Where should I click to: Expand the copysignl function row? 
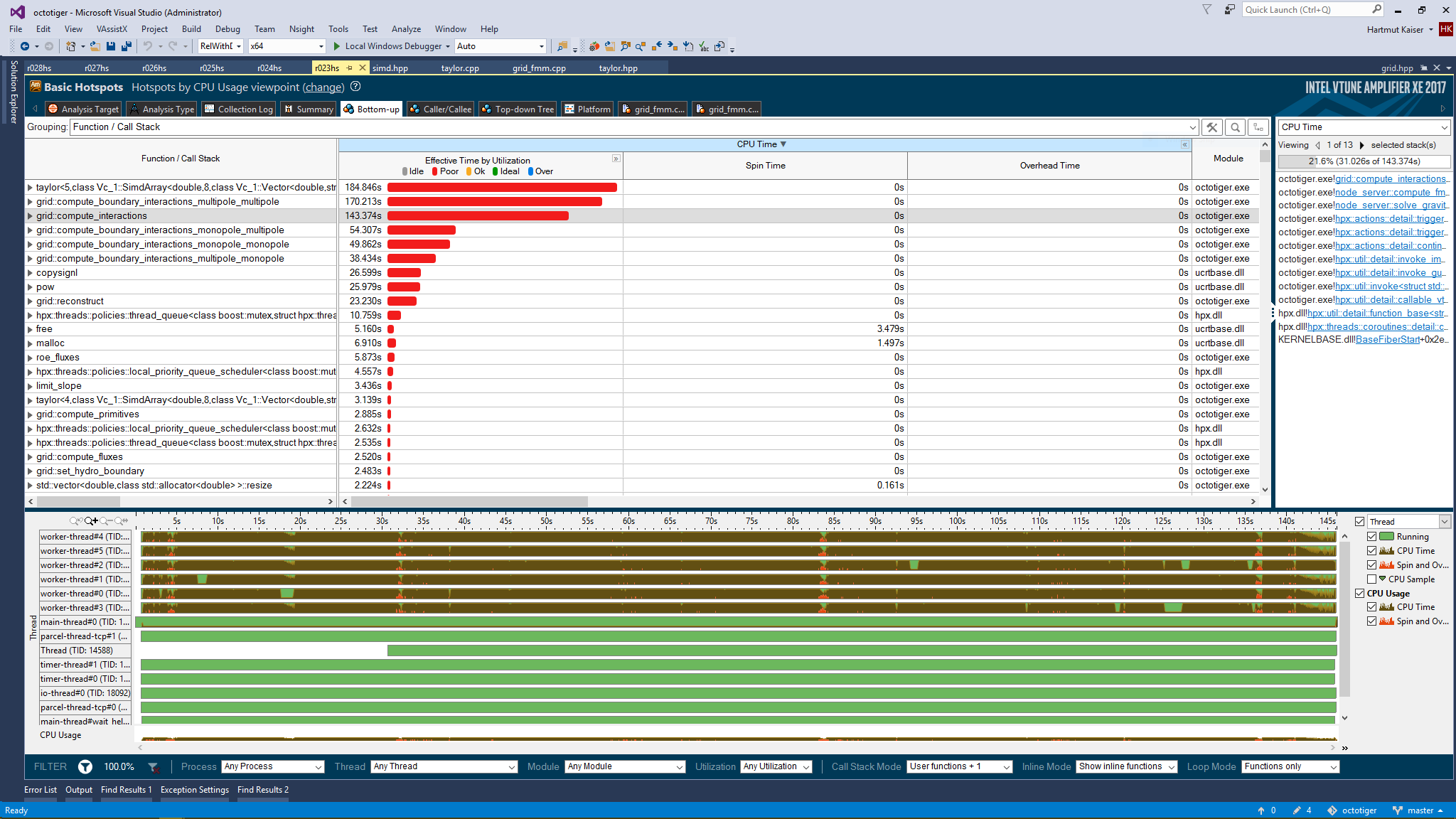30,273
